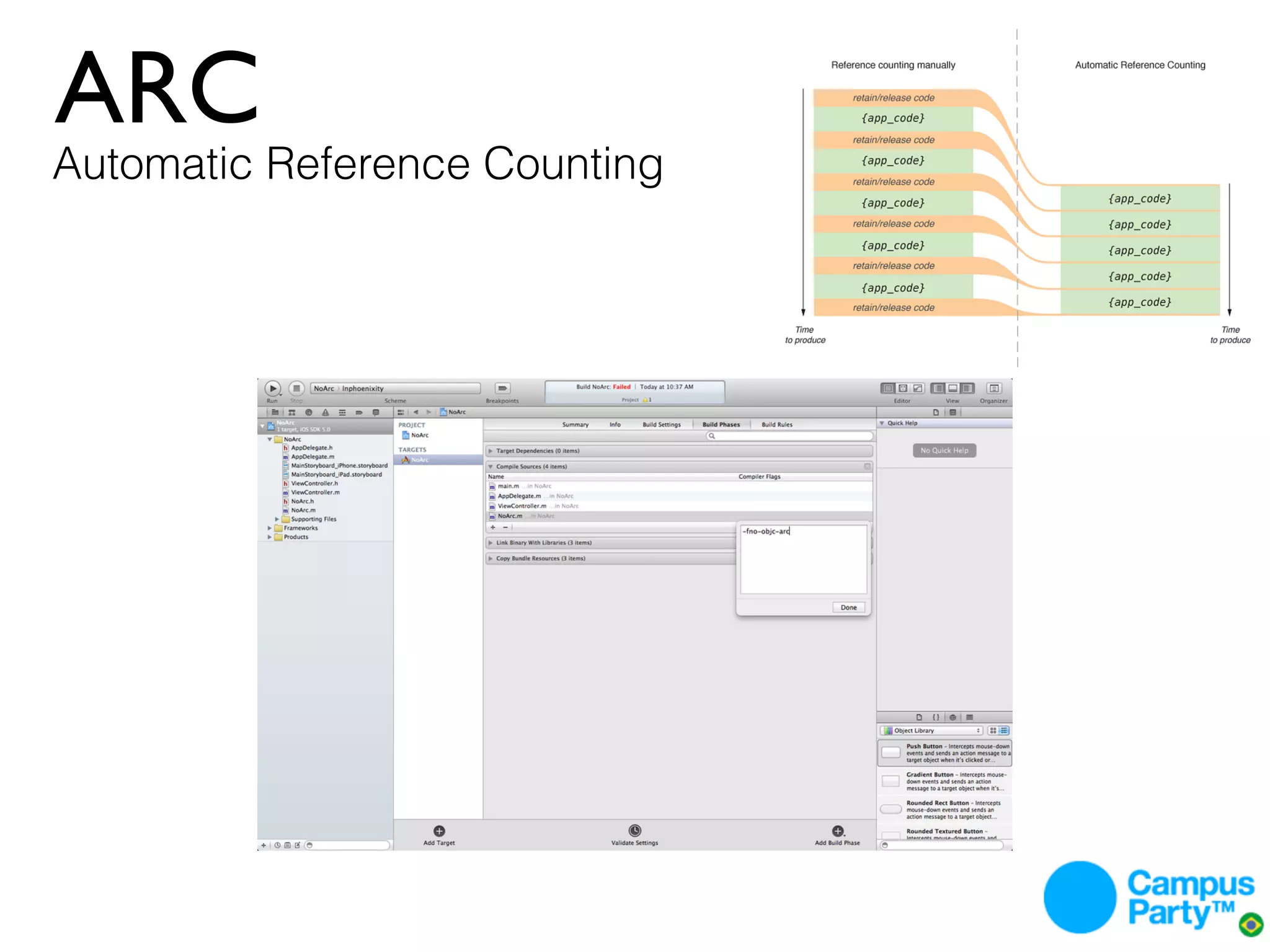Switch Object Library to list view
Image resolution: width=1270 pixels, height=952 pixels.
[1005, 731]
